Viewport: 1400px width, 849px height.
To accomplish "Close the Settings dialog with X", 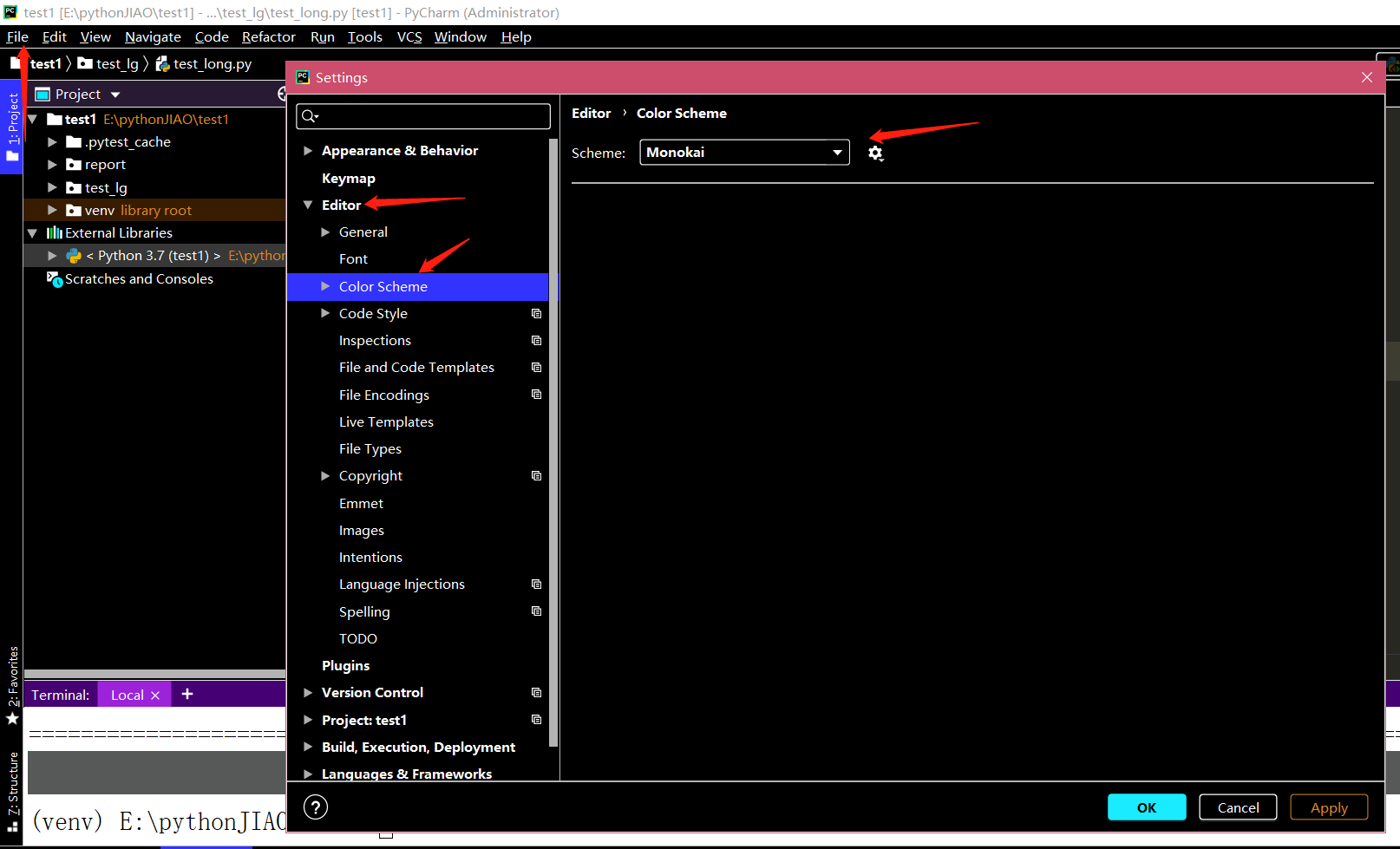I will [1367, 77].
